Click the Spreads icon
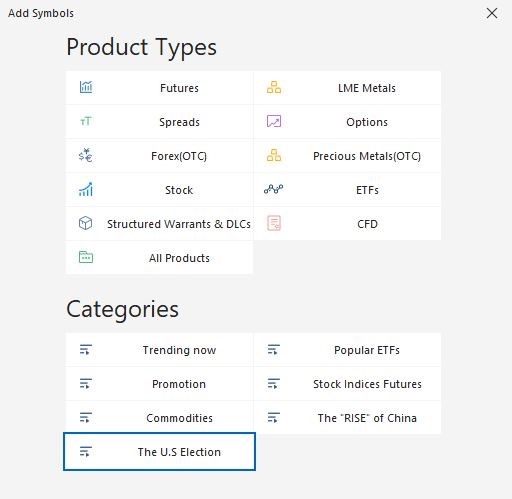Viewport: 512px width, 499px height. click(x=86, y=121)
